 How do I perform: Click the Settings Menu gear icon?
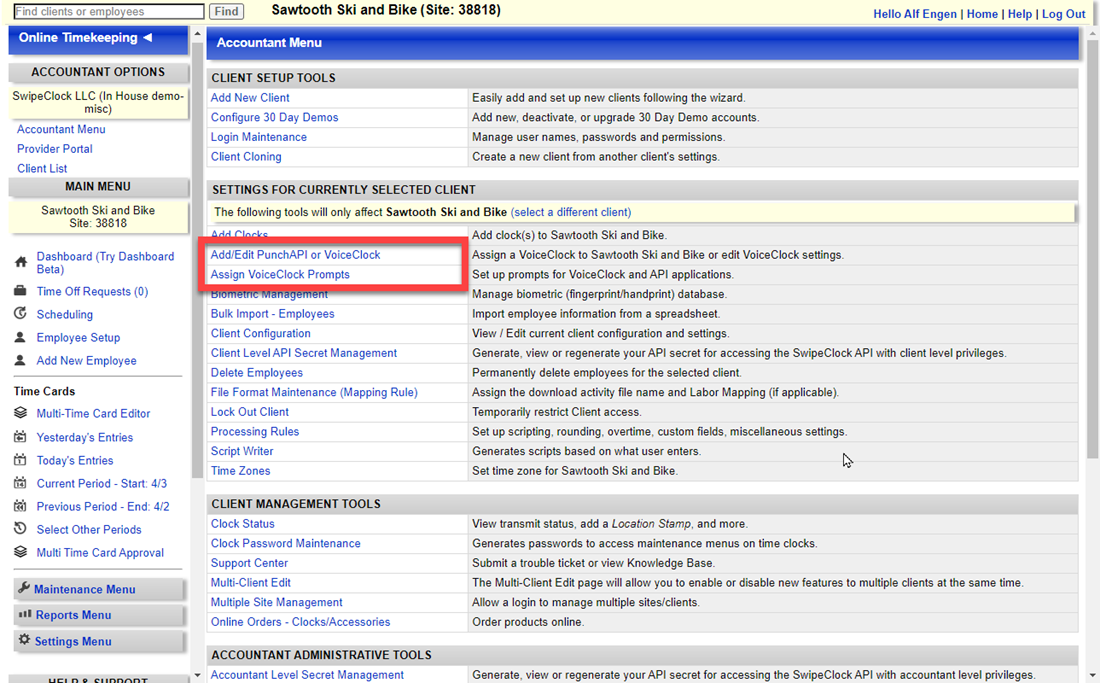pos(25,640)
